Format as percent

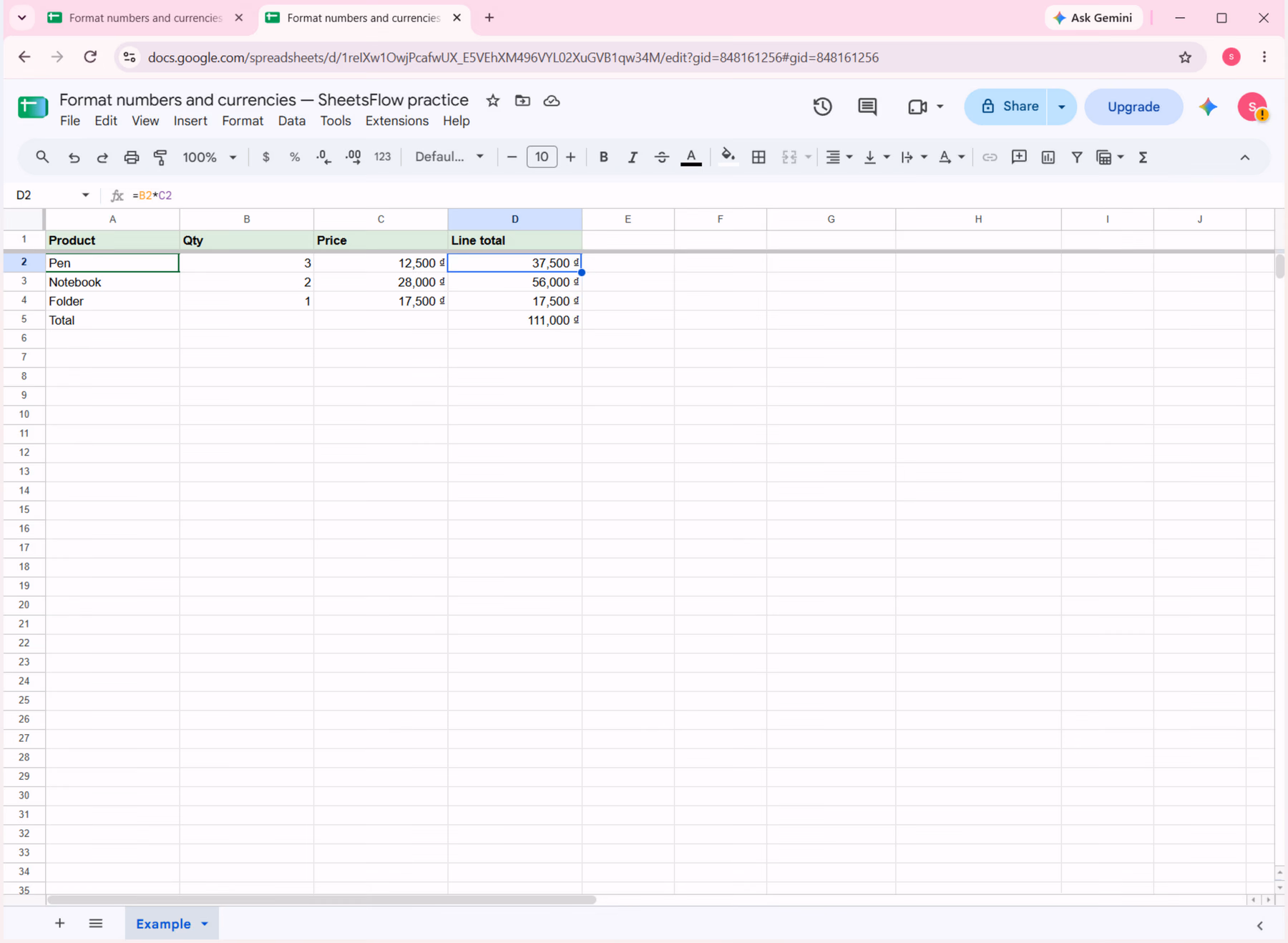(x=295, y=157)
